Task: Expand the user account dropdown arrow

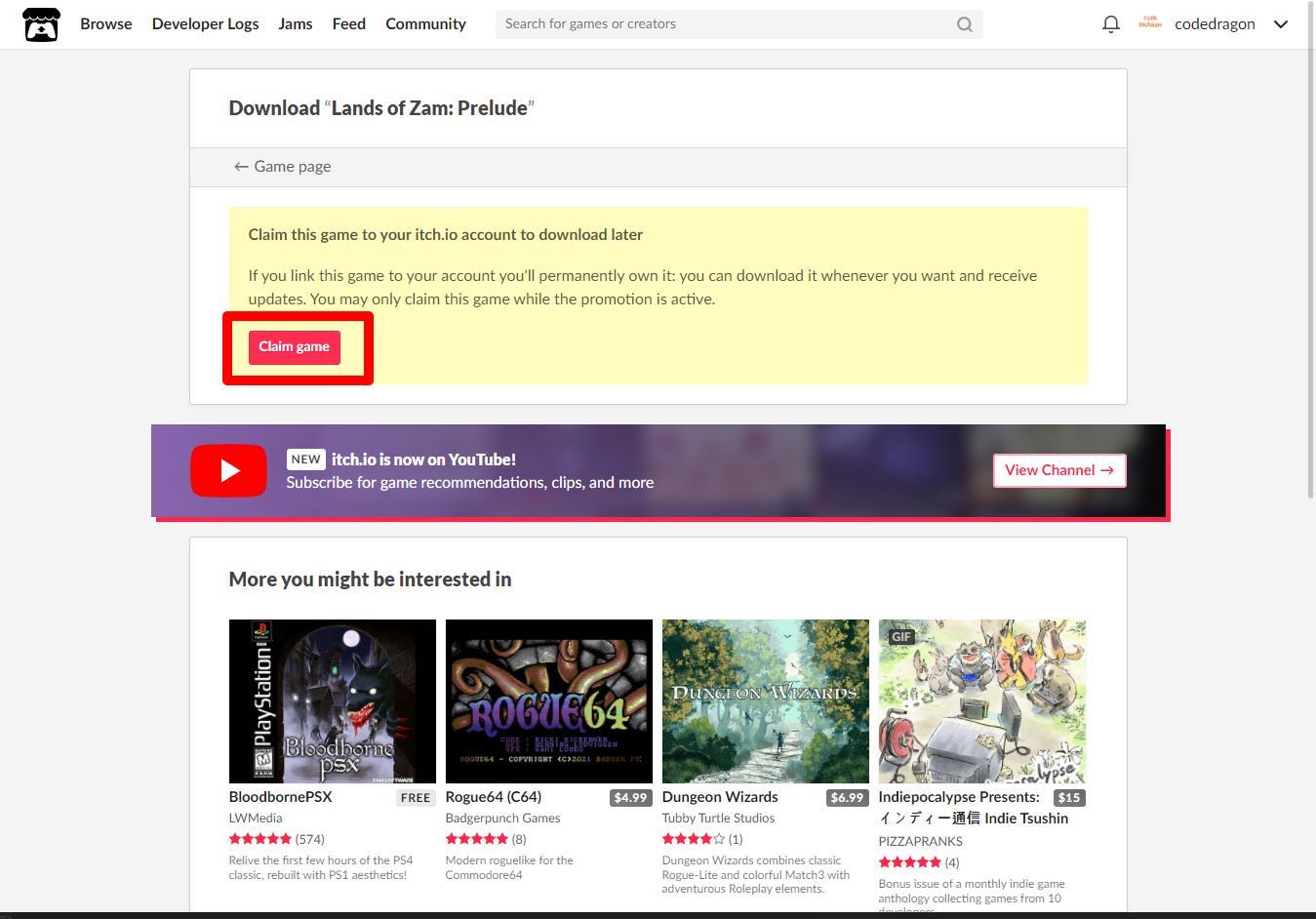Action: coord(1281,24)
